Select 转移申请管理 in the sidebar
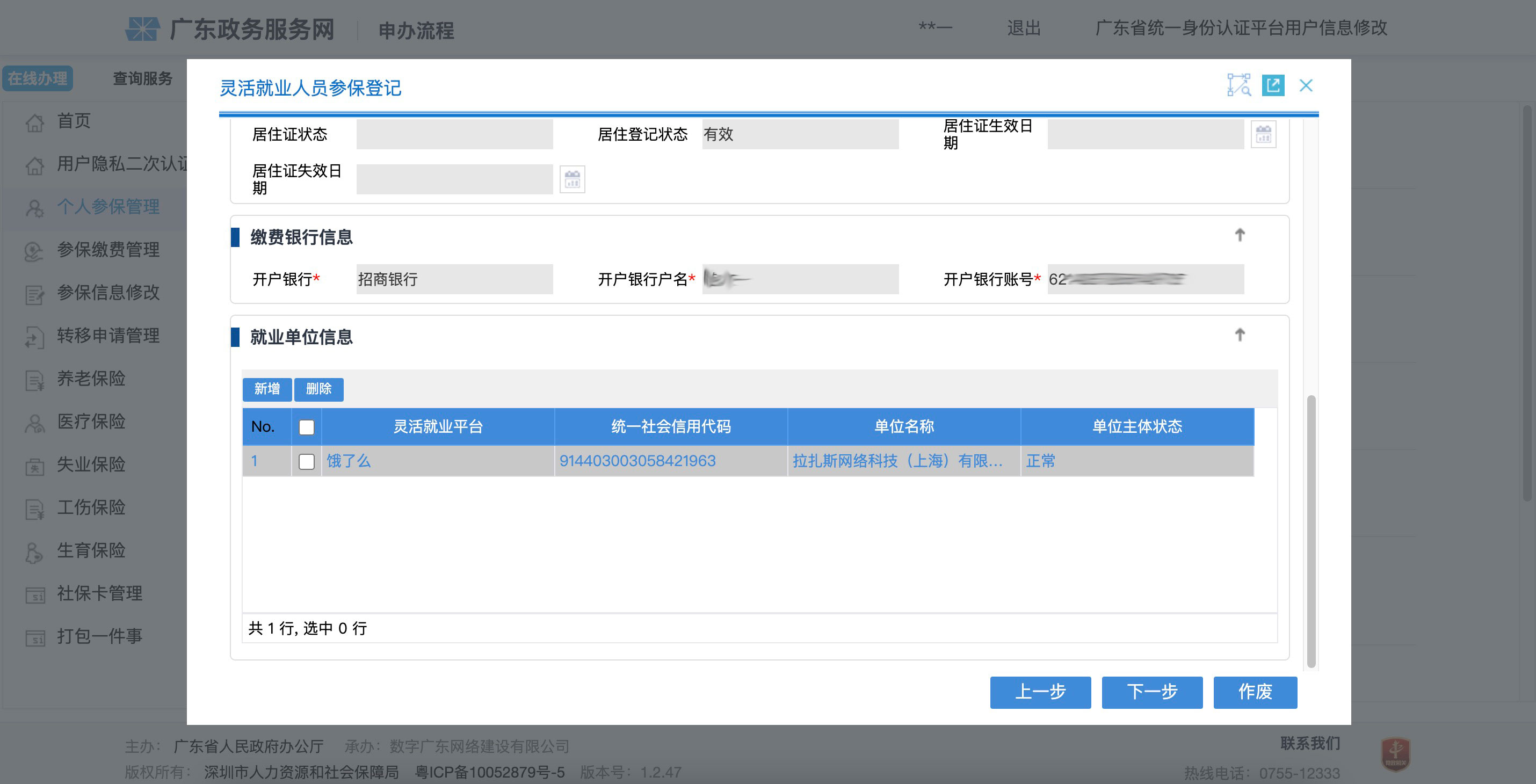The height and width of the screenshot is (784, 1536). point(107,336)
